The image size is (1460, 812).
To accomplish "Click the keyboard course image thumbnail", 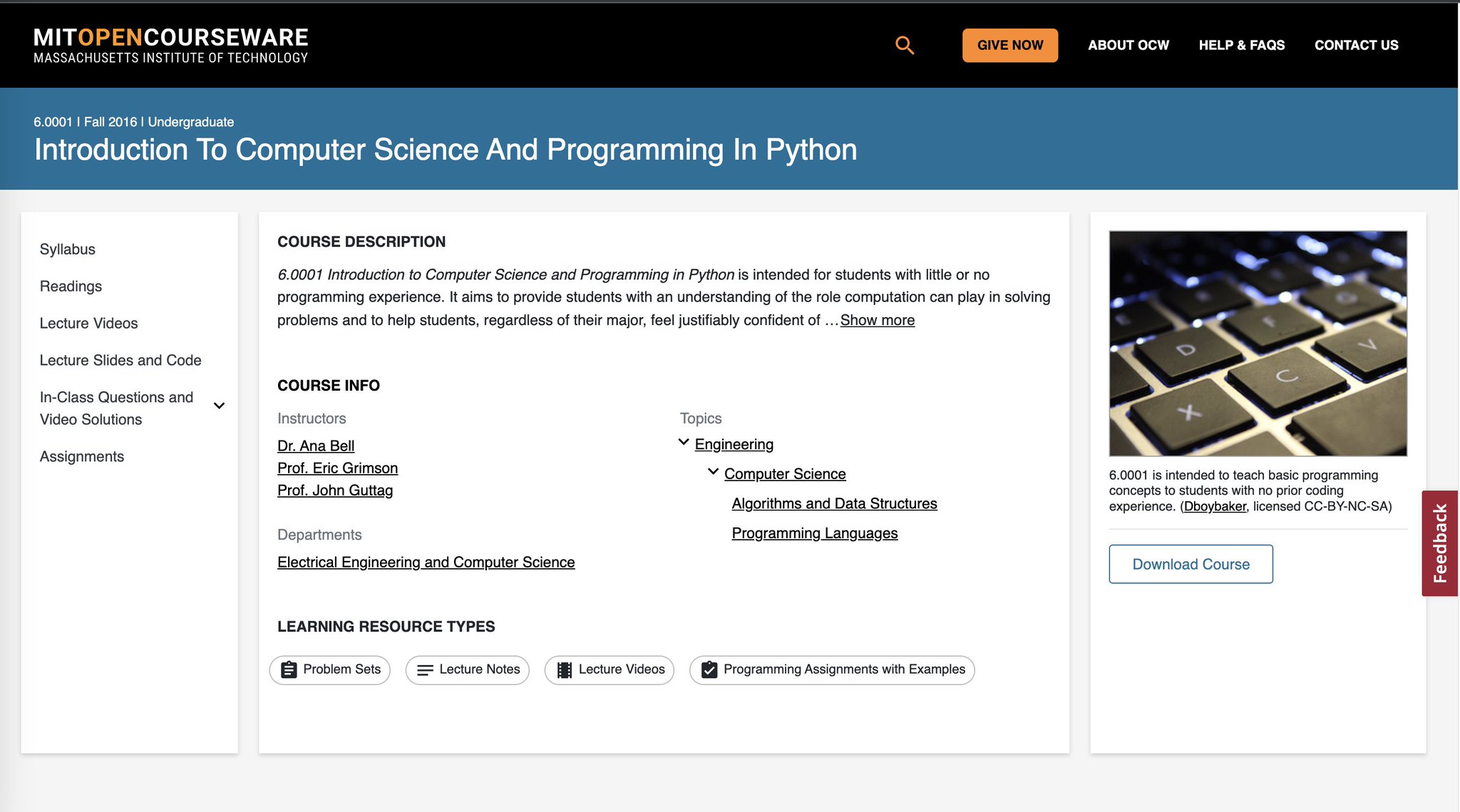I will click(1258, 343).
